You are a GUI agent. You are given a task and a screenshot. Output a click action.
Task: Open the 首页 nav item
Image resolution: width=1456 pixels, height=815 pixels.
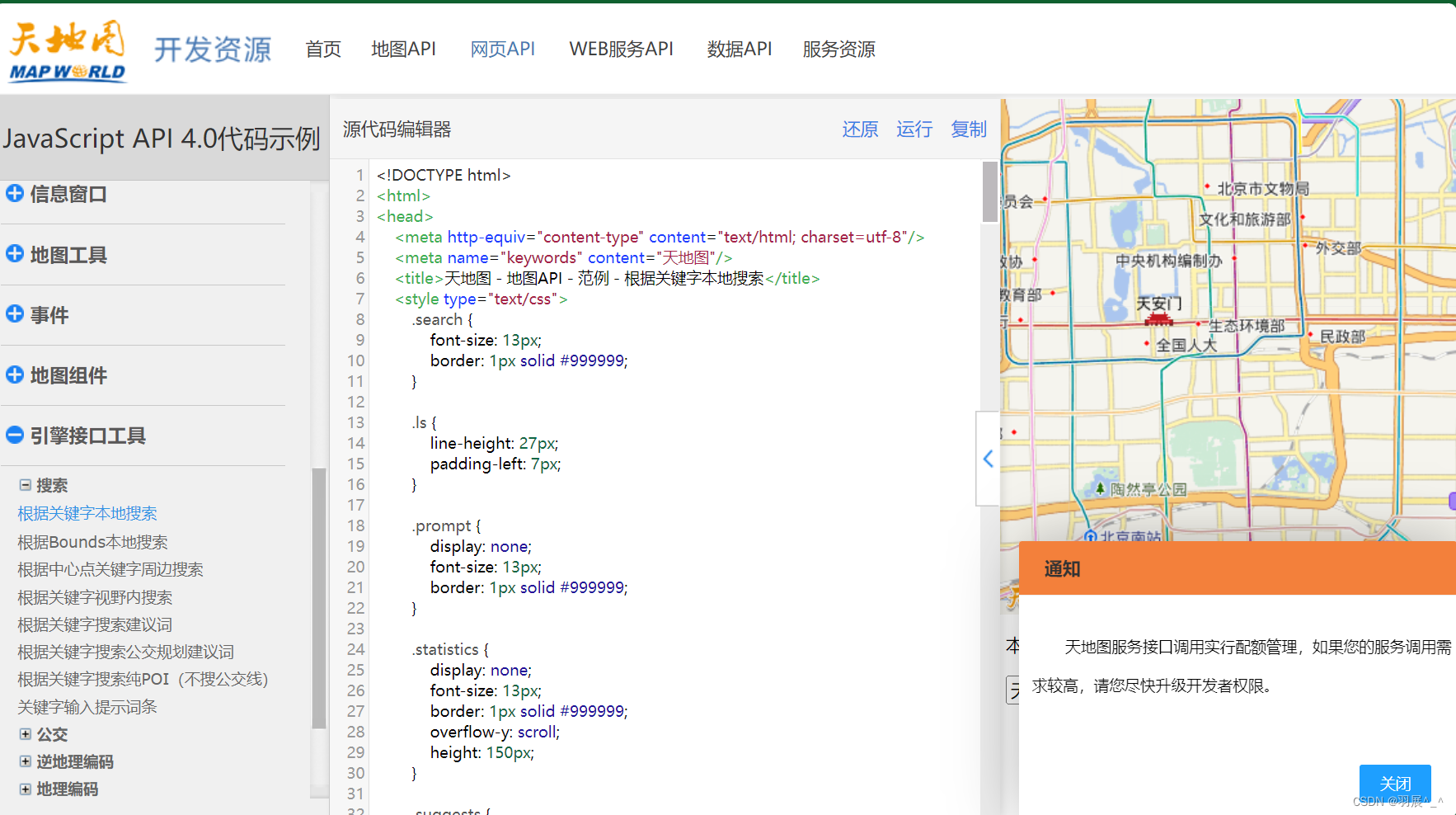coord(323,49)
